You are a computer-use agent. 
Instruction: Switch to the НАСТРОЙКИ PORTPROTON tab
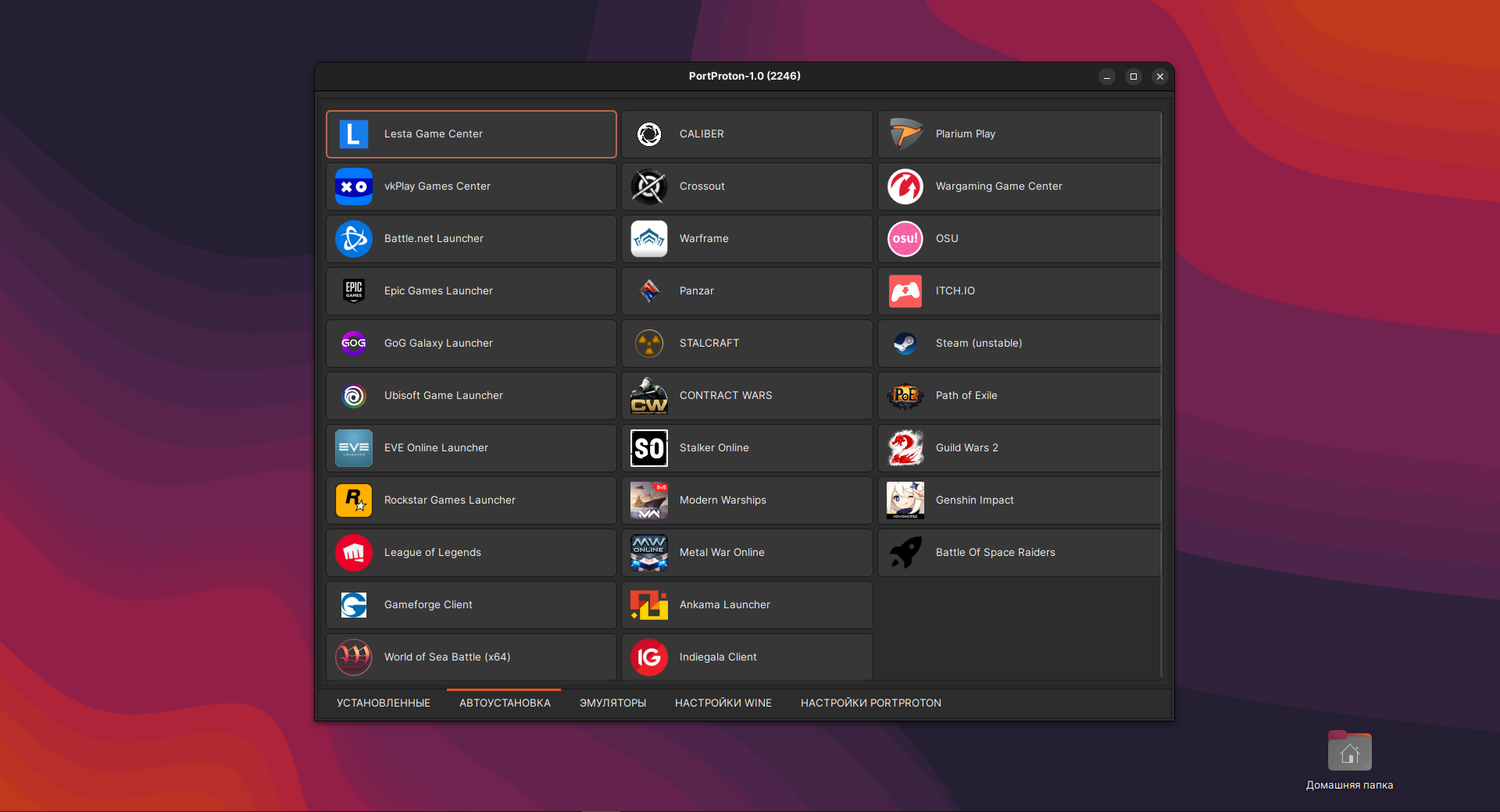[x=871, y=703]
